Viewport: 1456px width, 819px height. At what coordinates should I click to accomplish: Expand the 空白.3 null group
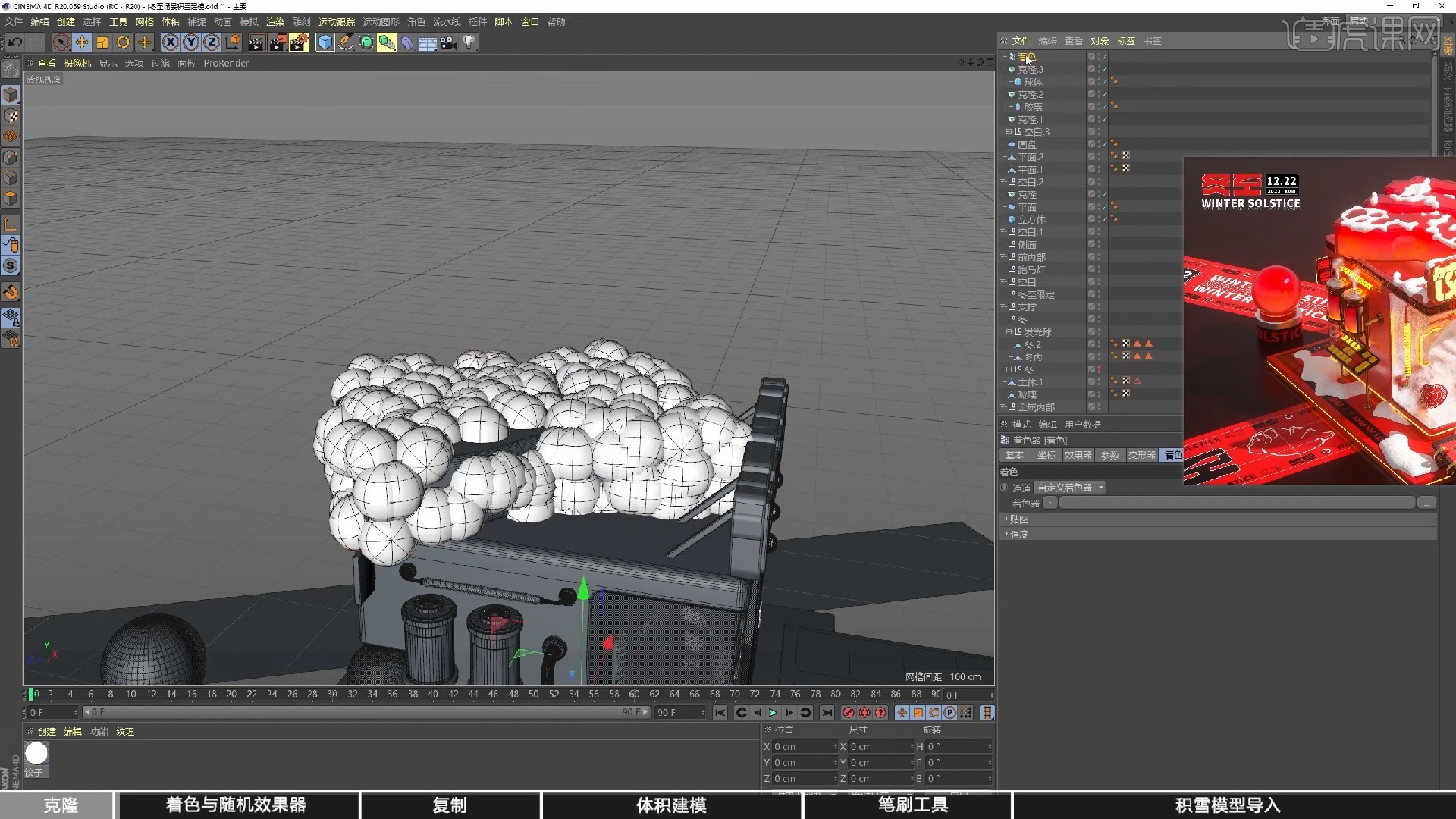1009,132
